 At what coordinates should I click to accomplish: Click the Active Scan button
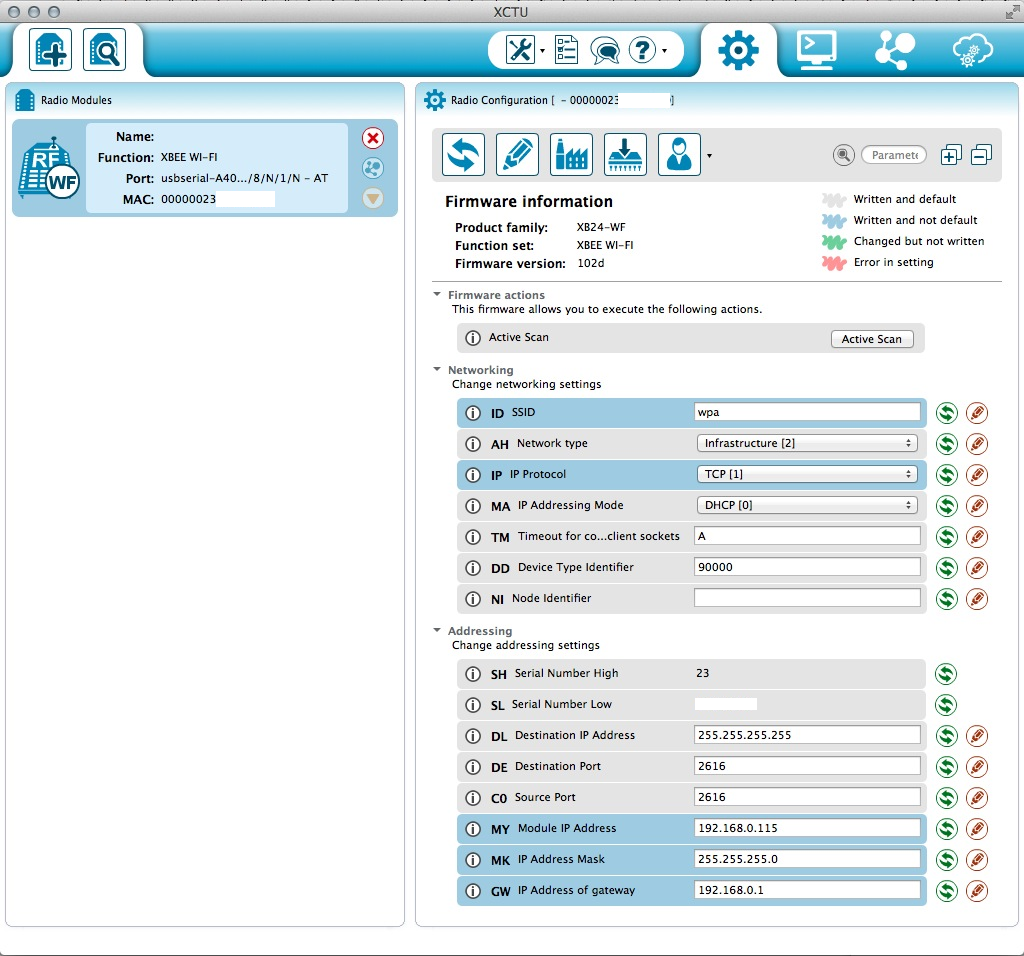[x=872, y=339]
